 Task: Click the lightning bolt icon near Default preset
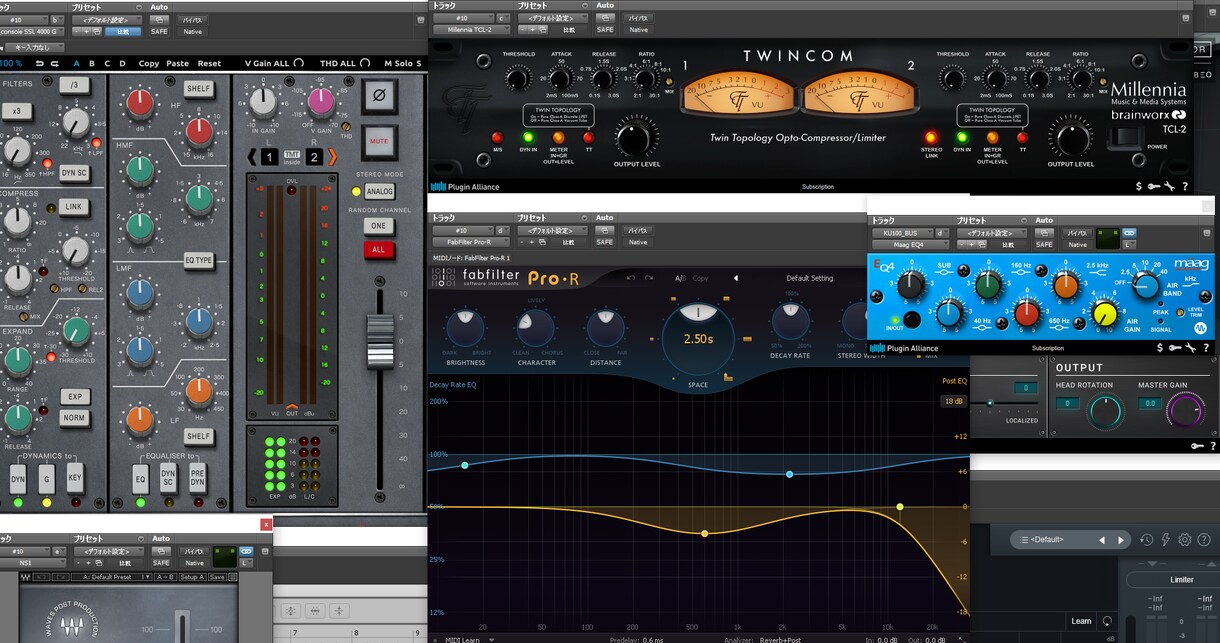(x=1165, y=540)
